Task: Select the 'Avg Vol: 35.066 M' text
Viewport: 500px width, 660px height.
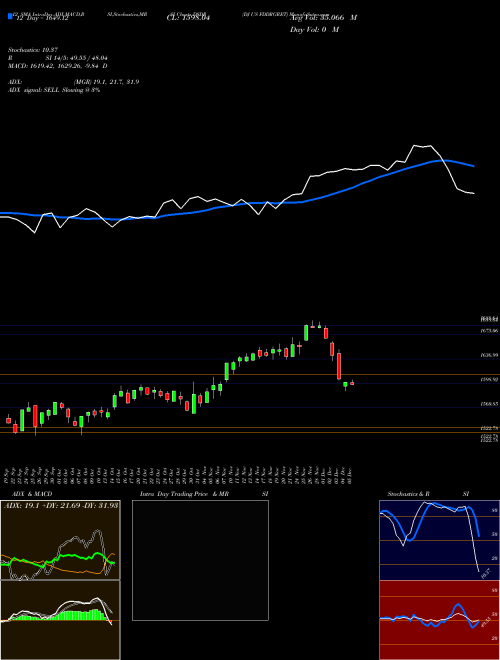Action: pos(324,17)
